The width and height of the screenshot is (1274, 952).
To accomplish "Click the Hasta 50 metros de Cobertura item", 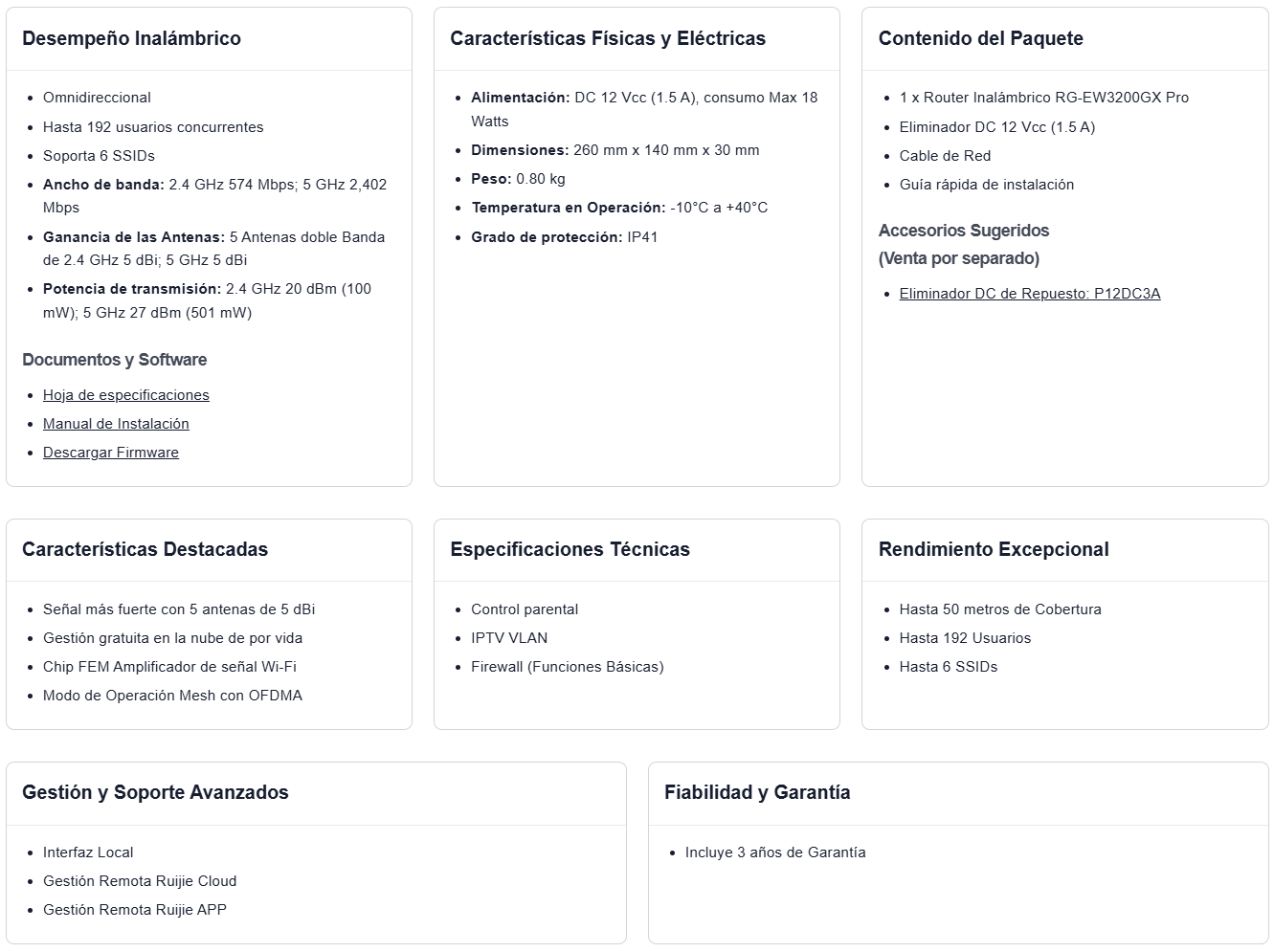I will pyautogui.click(x=999, y=609).
